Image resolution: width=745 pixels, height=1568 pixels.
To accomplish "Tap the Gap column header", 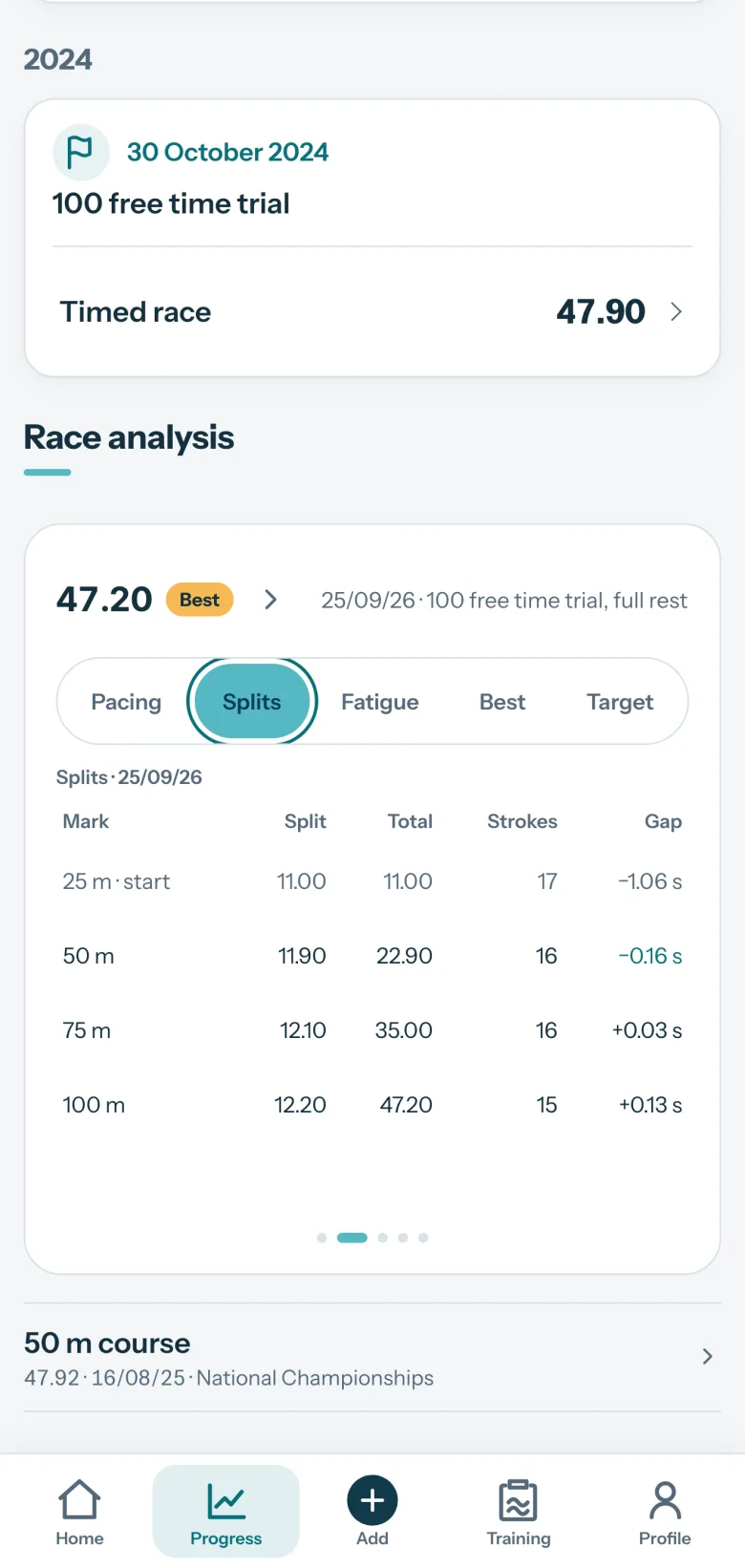I will click(x=664, y=821).
